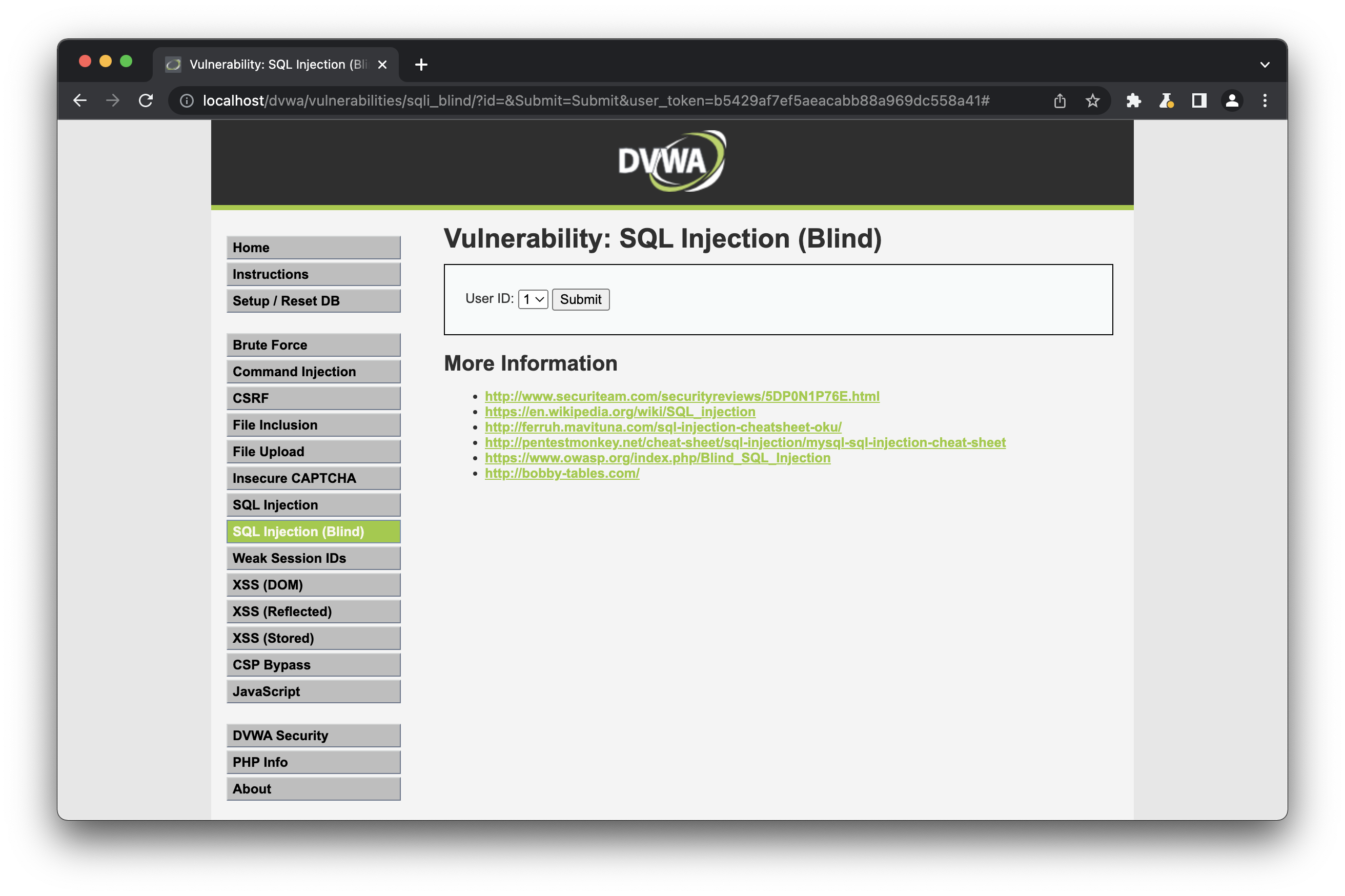1345x896 pixels.
Task: View site information icon in address bar
Action: [x=186, y=100]
